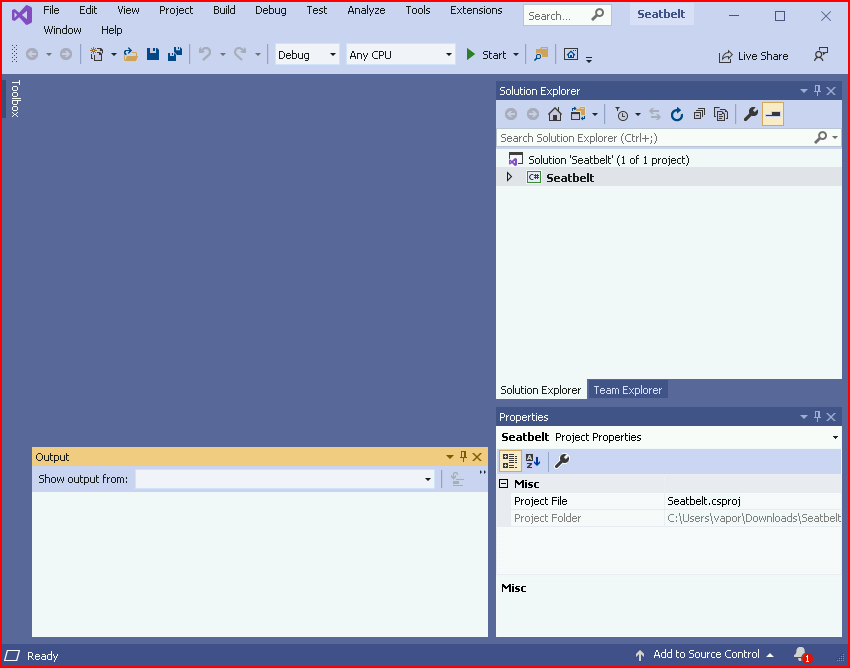
Task: Click the Visual Studio logo icon
Action: [x=22, y=15]
